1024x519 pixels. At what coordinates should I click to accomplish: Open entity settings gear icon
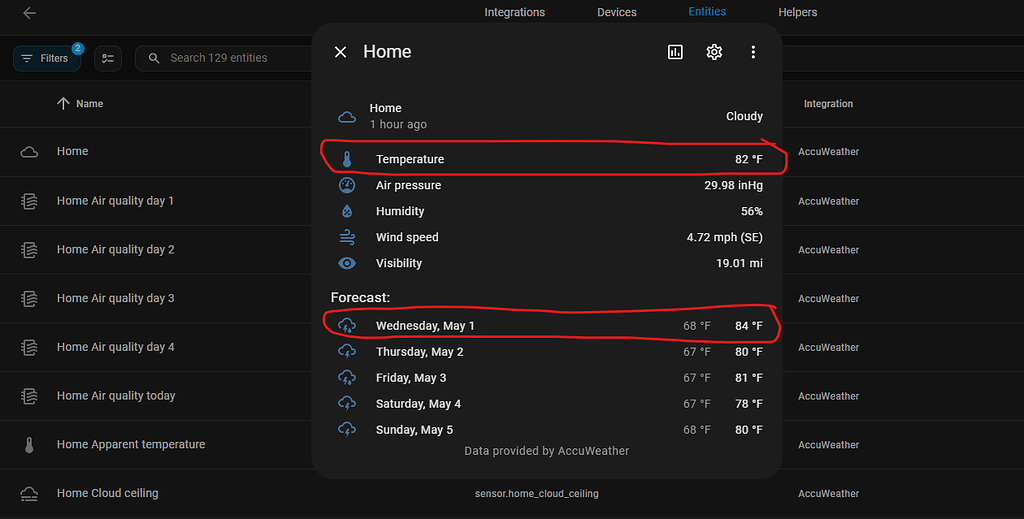(x=714, y=52)
